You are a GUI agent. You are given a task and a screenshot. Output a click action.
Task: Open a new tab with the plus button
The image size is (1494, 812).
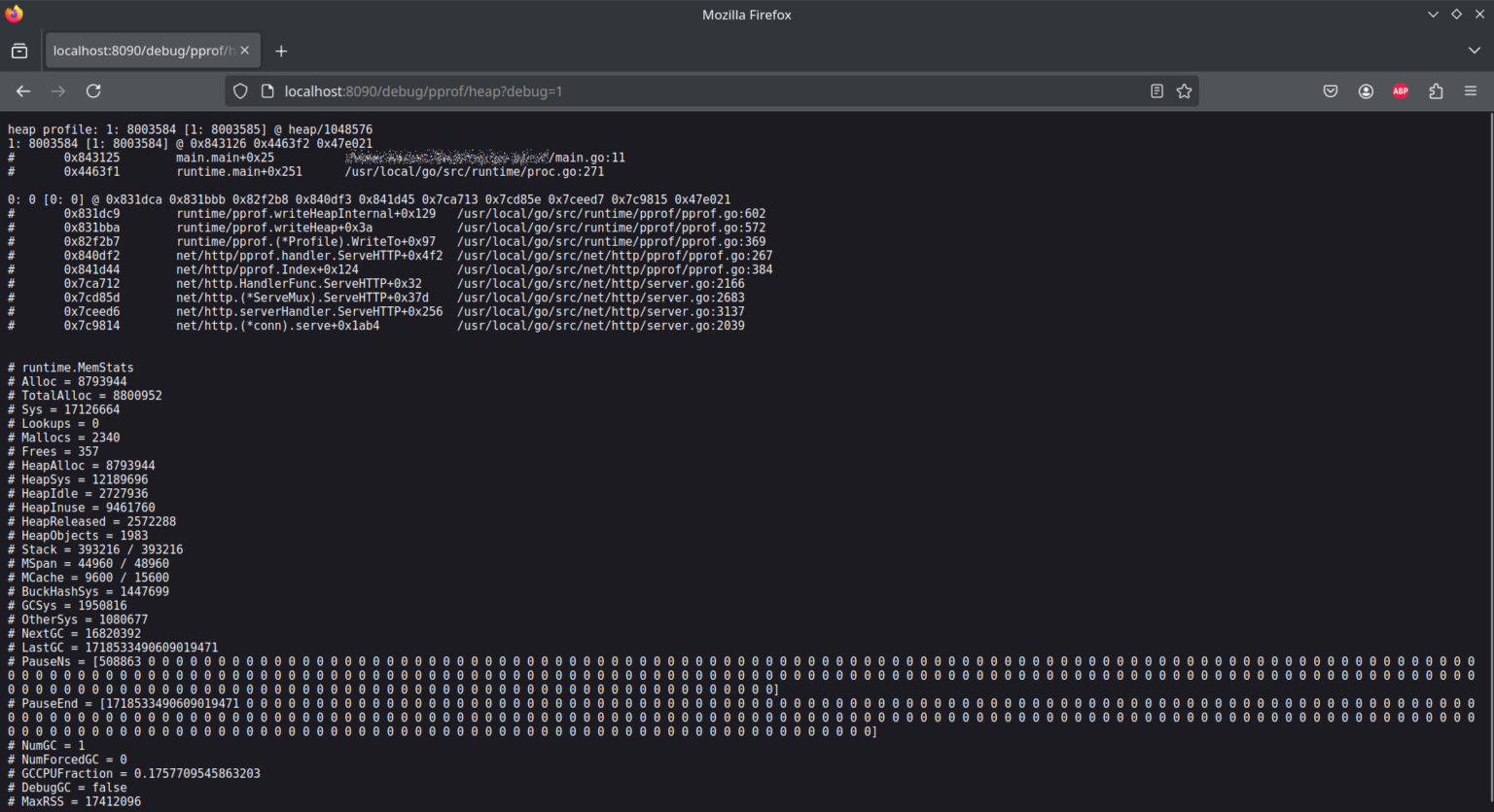(281, 51)
